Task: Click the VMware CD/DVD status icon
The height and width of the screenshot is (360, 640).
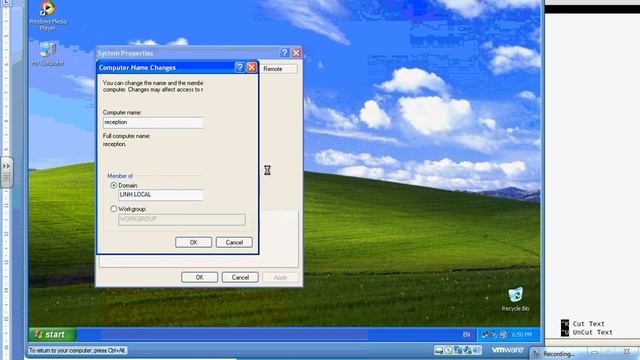Action: [x=448, y=350]
